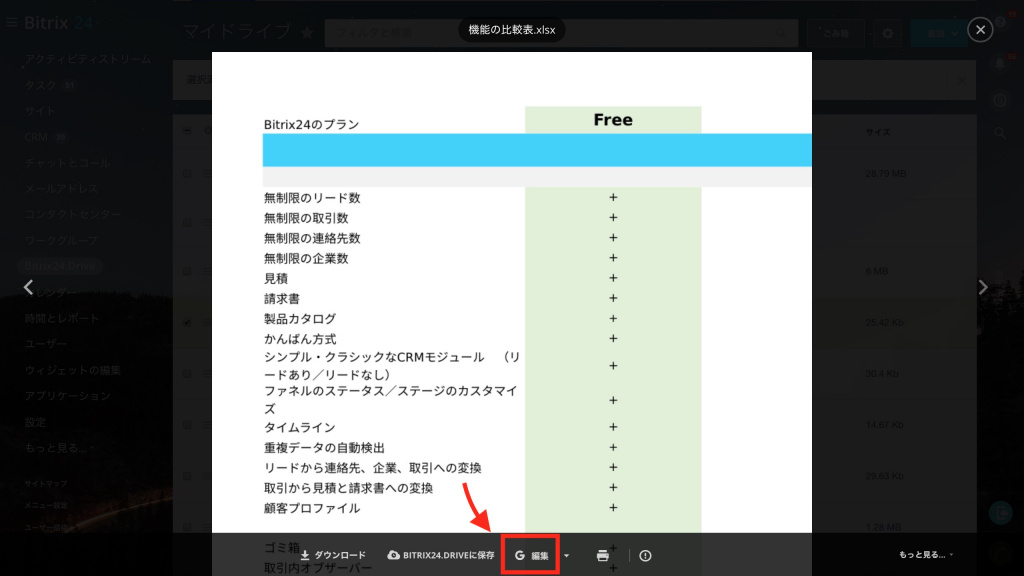This screenshot has width=1024, height=576.
Task: Open 時間とレポート in the sidebar
Action: pyautogui.click(x=61, y=318)
